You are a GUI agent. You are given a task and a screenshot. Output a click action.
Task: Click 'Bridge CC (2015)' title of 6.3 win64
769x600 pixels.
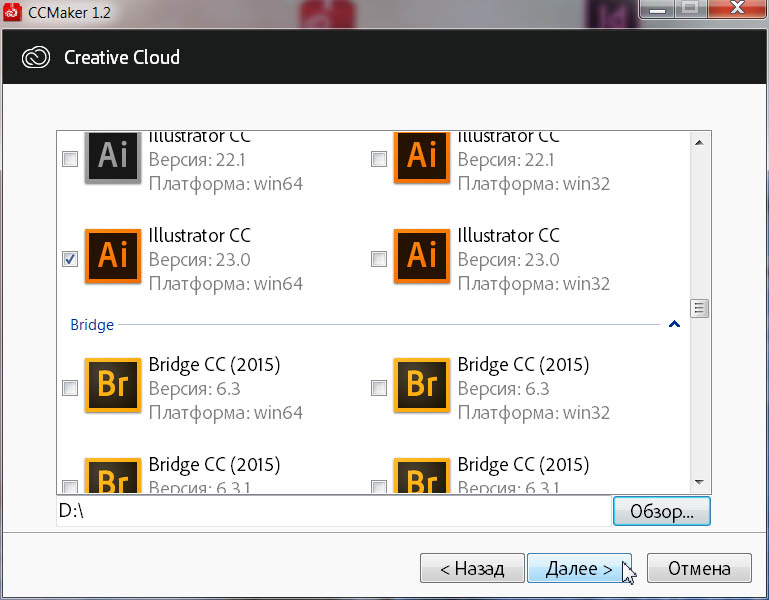click(x=214, y=365)
